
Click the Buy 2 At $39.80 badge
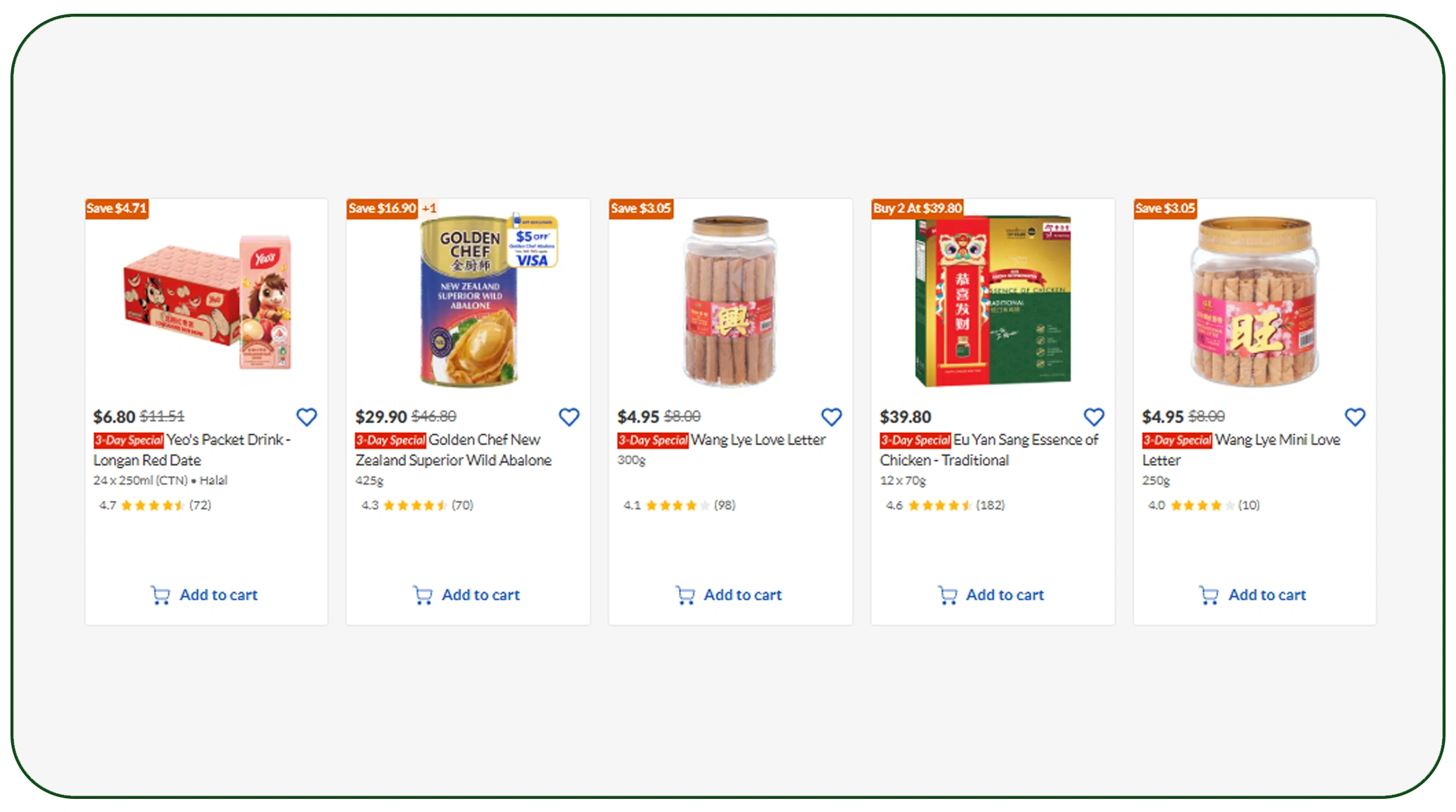coord(918,208)
